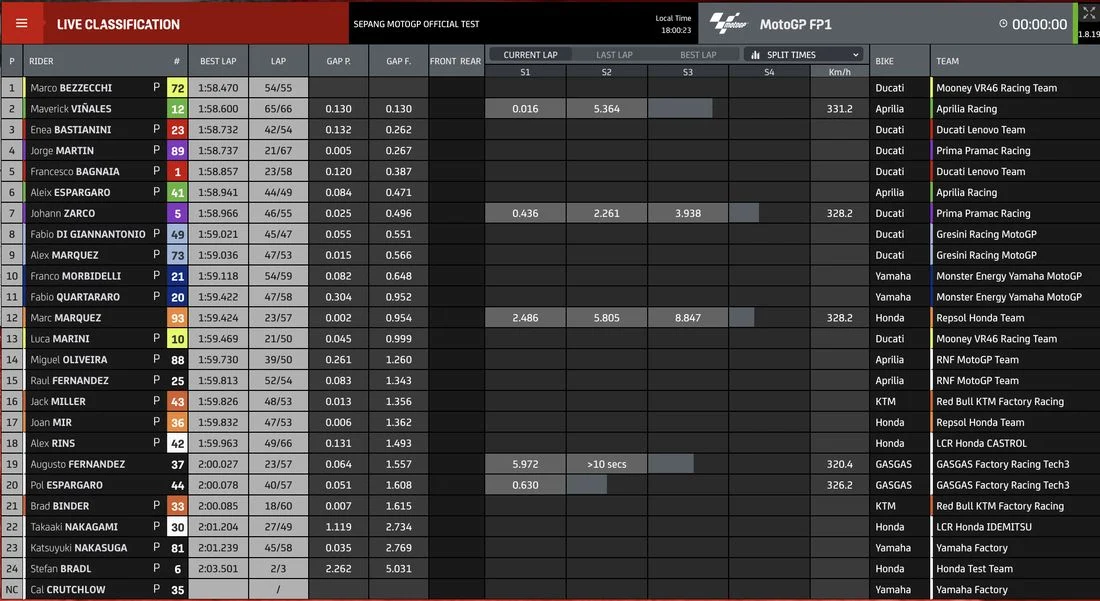The image size is (1100, 601).
Task: Click Marc Marquez S3 split 8.847
Action: click(x=688, y=318)
